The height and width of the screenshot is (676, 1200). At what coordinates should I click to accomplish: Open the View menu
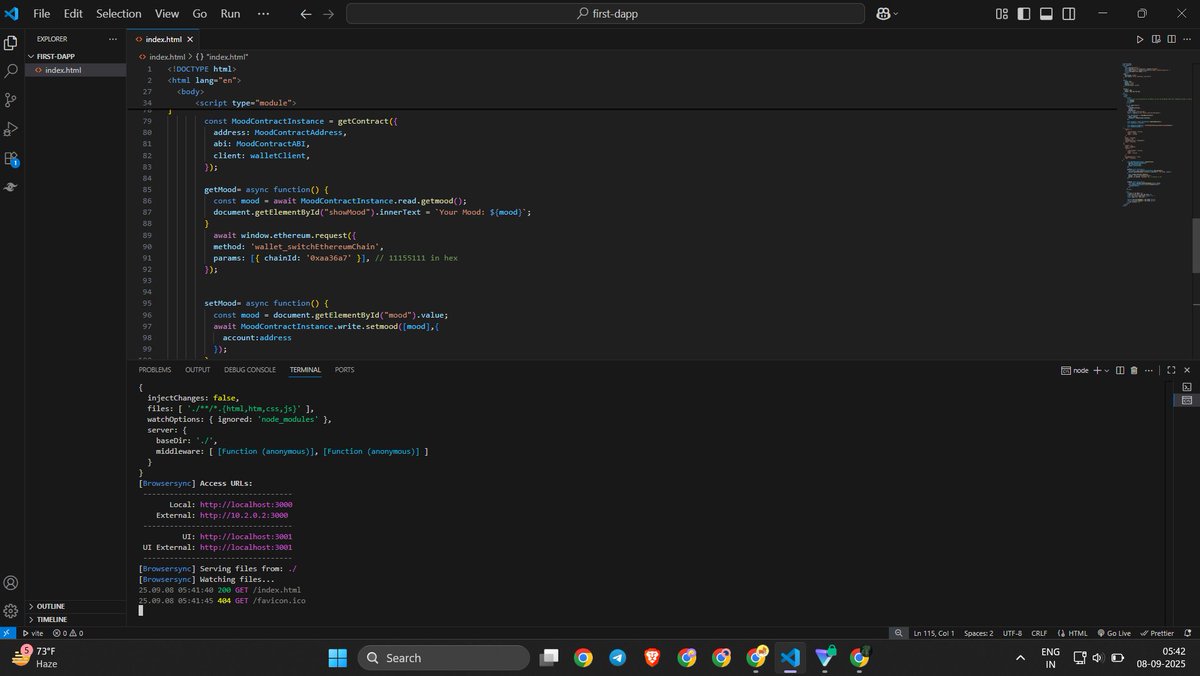167,14
